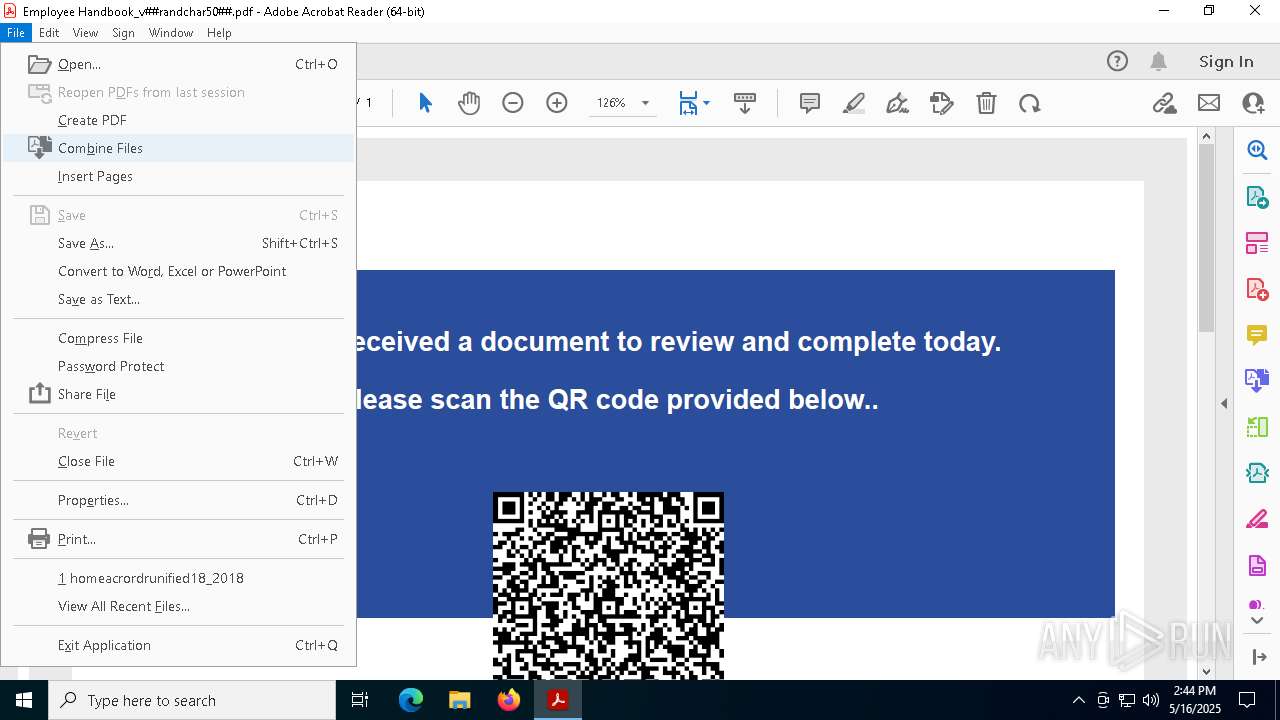Click the scrolling mode keyboard icon

pos(745,103)
